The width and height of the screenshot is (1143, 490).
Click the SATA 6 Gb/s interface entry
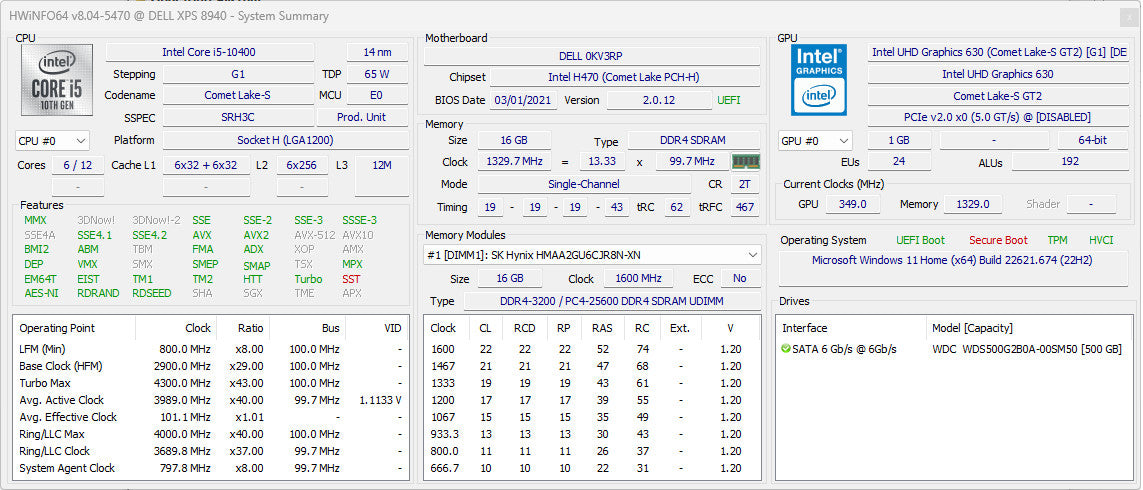pyautogui.click(x=845, y=349)
